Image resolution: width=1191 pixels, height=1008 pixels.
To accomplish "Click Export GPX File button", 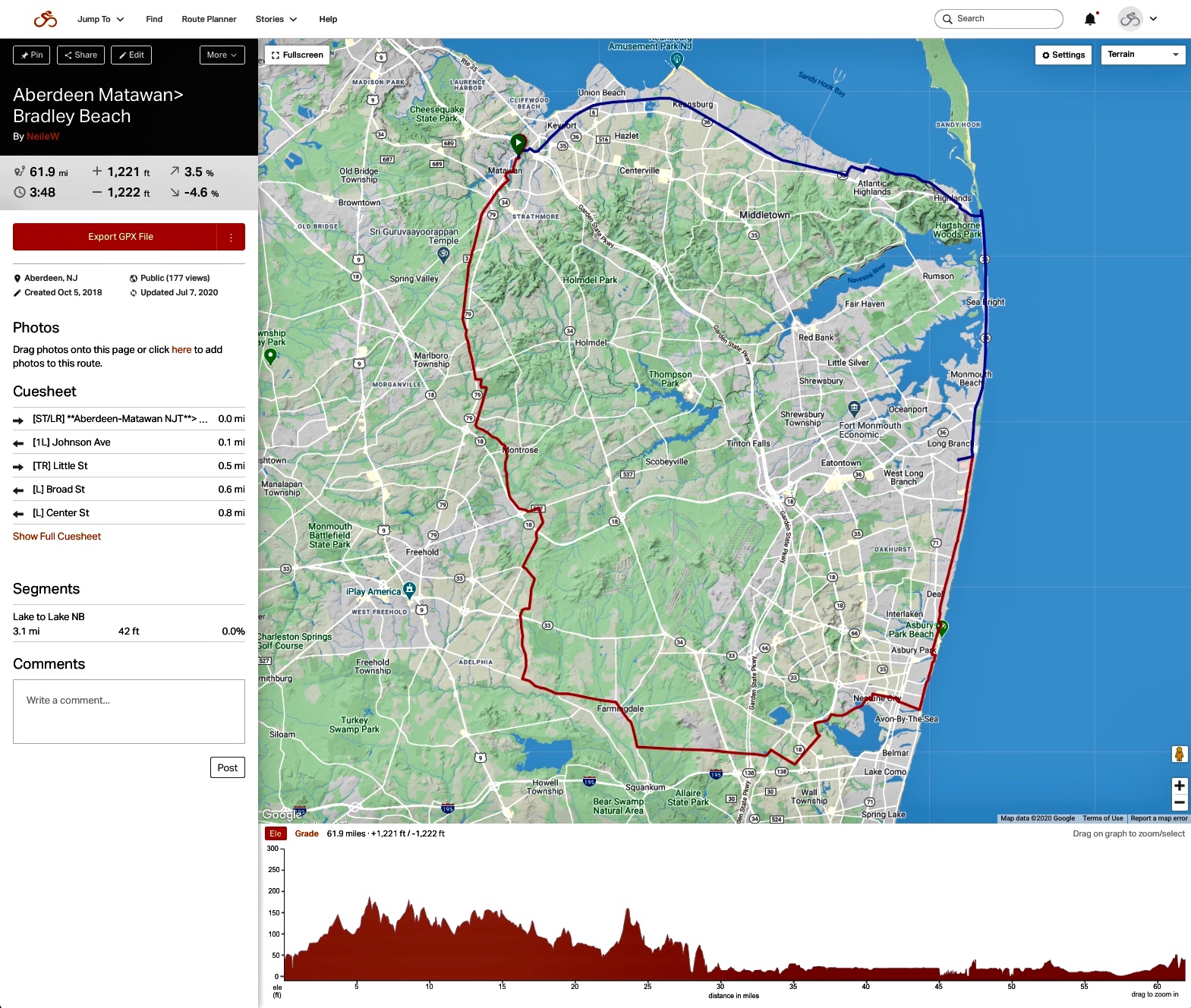I will pos(115,237).
